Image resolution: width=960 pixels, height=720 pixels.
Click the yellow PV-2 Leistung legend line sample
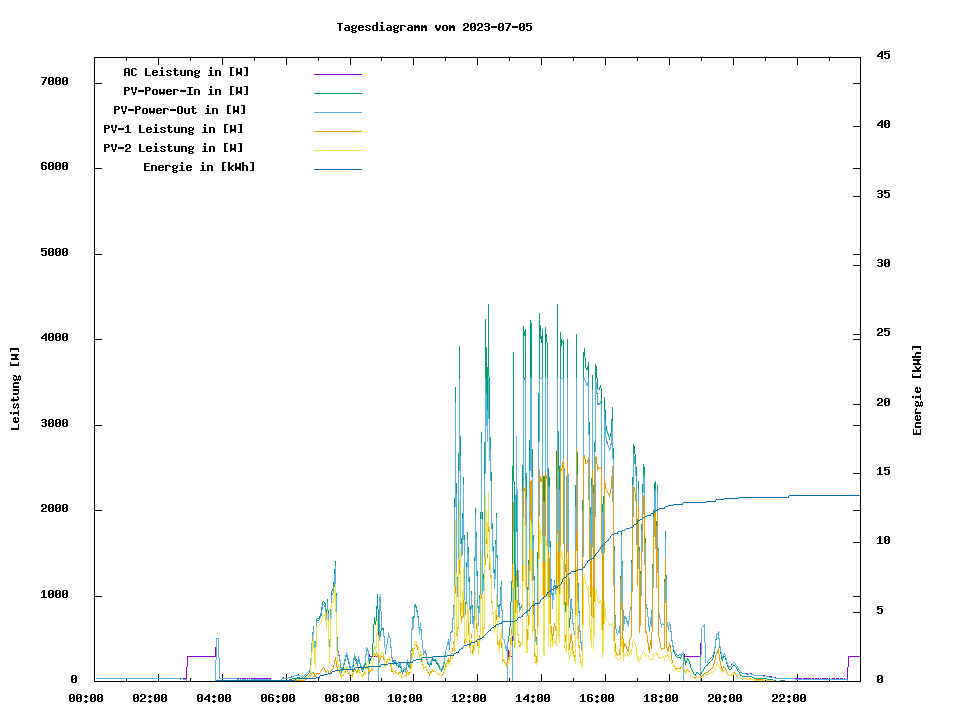pyautogui.click(x=337, y=150)
